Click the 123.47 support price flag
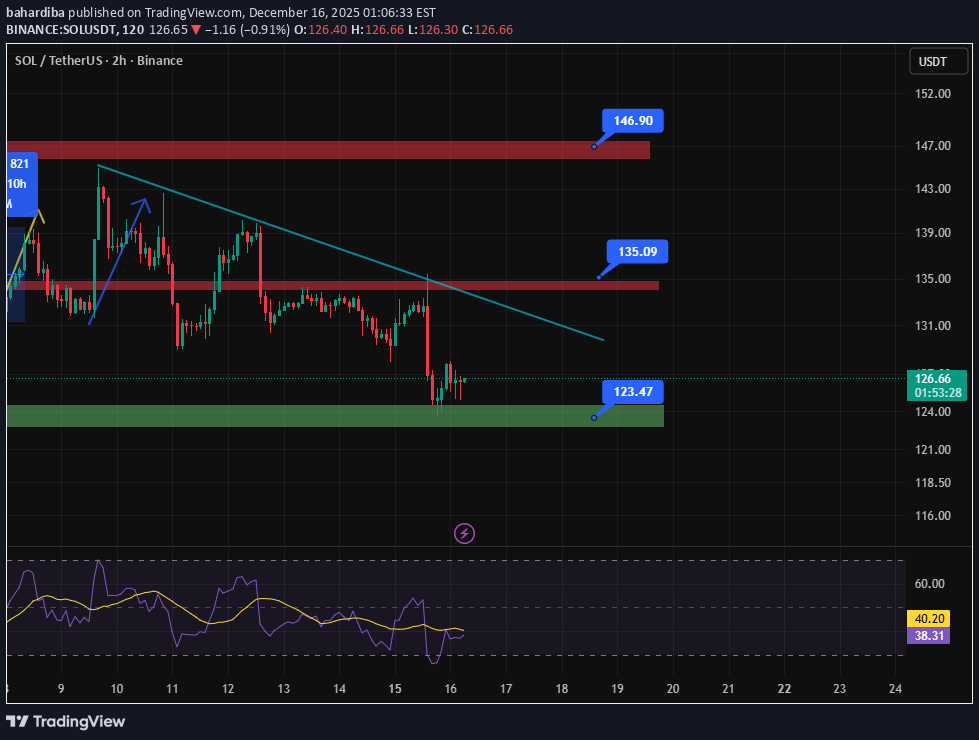Image resolution: width=979 pixels, height=740 pixels. pos(632,392)
